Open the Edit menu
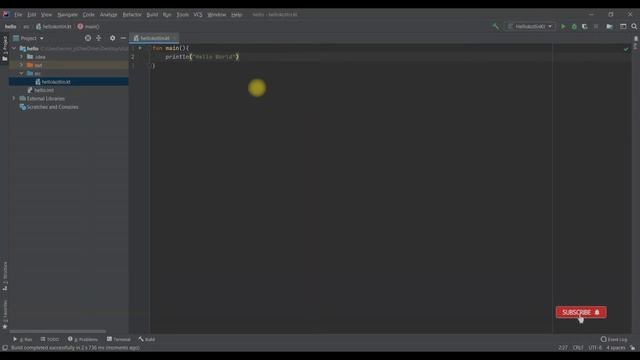 click(31, 14)
